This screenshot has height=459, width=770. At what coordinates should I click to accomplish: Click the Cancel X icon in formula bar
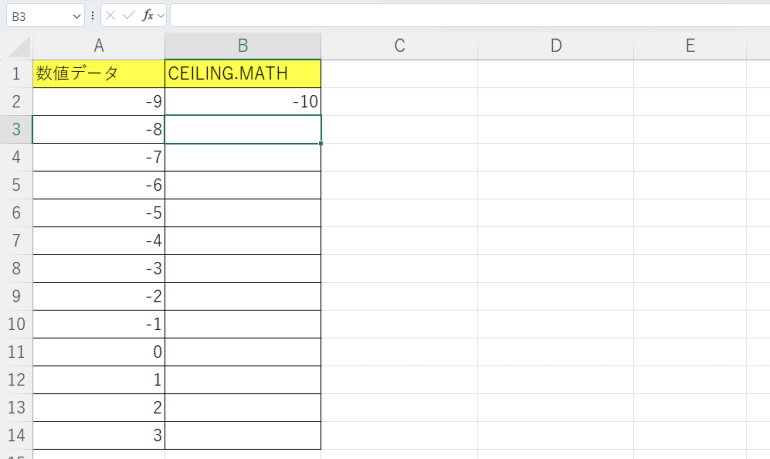click(111, 16)
